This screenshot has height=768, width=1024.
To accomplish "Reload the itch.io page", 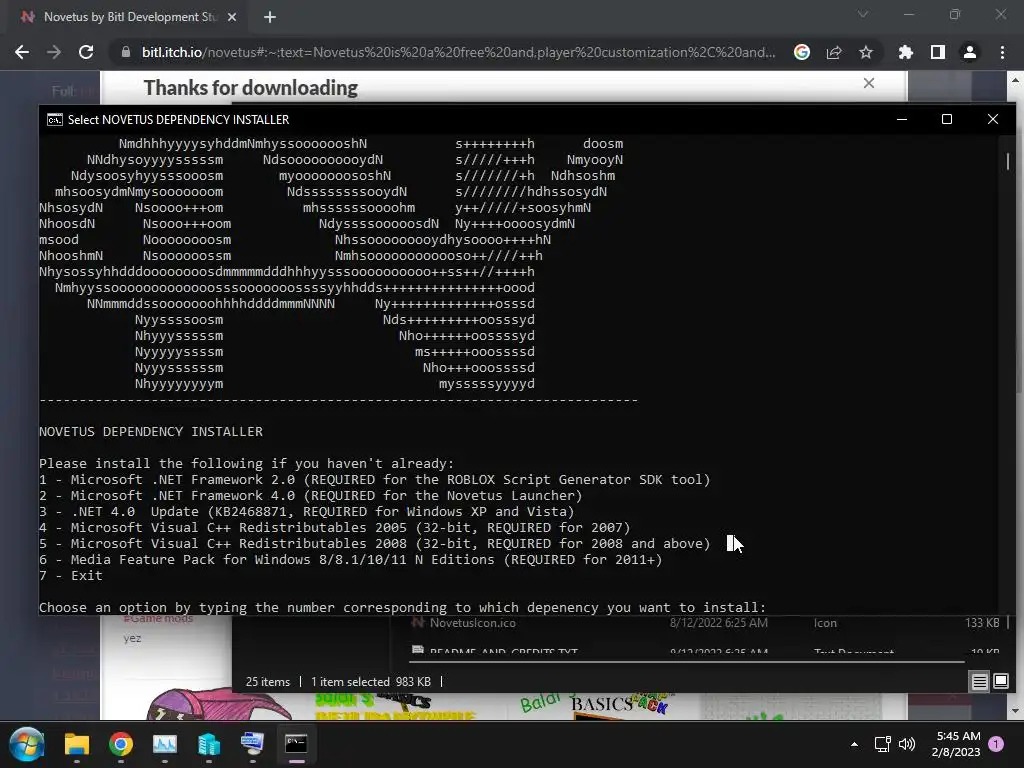I will point(86,52).
